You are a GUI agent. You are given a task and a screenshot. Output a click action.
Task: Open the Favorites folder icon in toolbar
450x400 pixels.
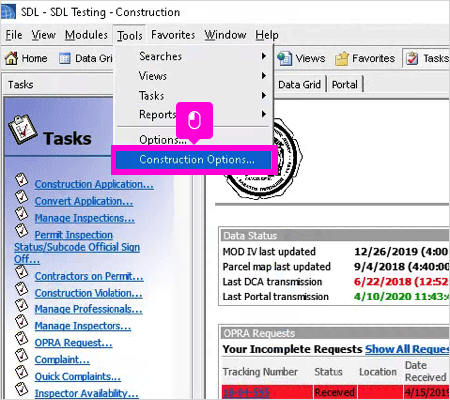[x=342, y=59]
